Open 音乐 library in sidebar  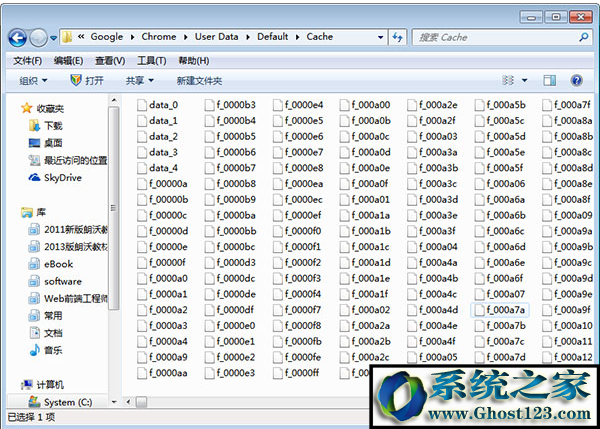(46, 350)
